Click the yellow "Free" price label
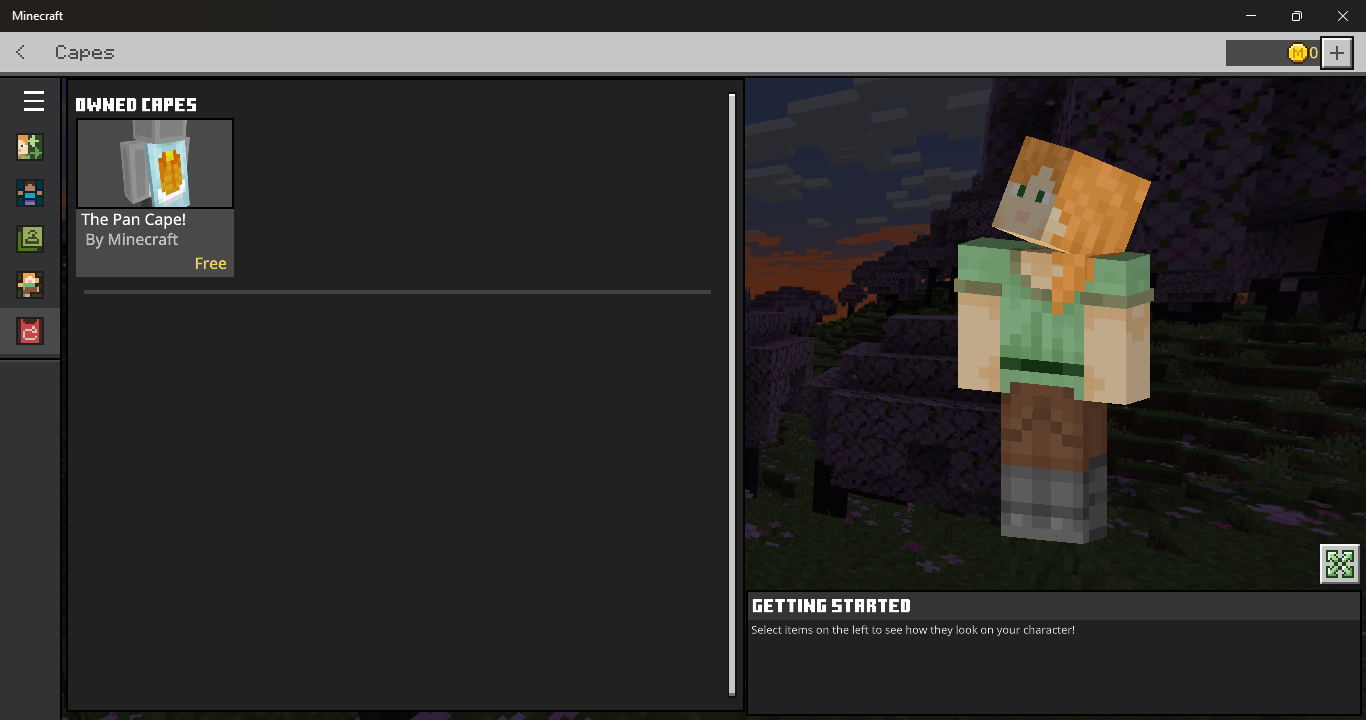1366x720 pixels. point(211,264)
